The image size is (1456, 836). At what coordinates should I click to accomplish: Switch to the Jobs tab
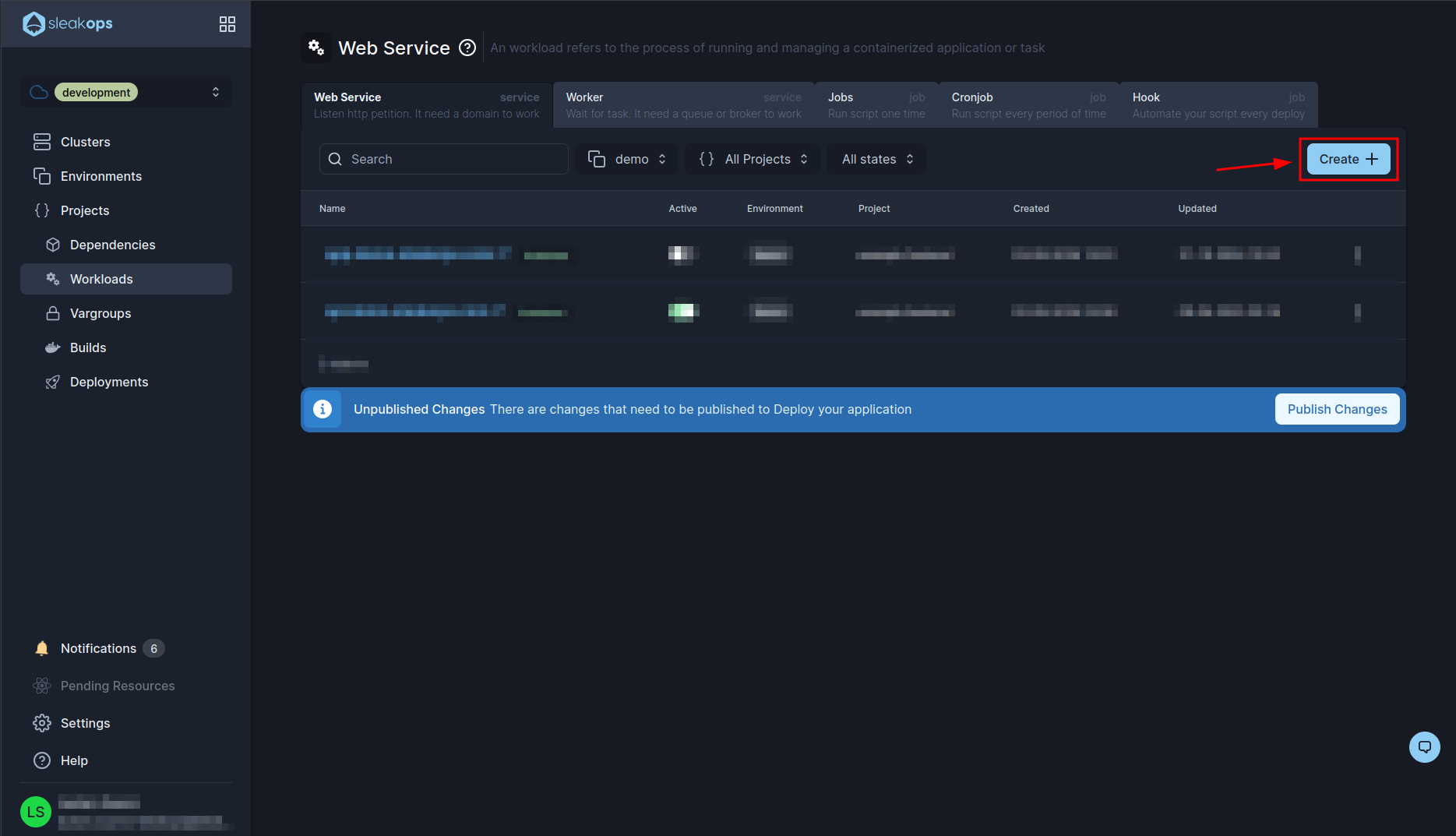[x=876, y=105]
